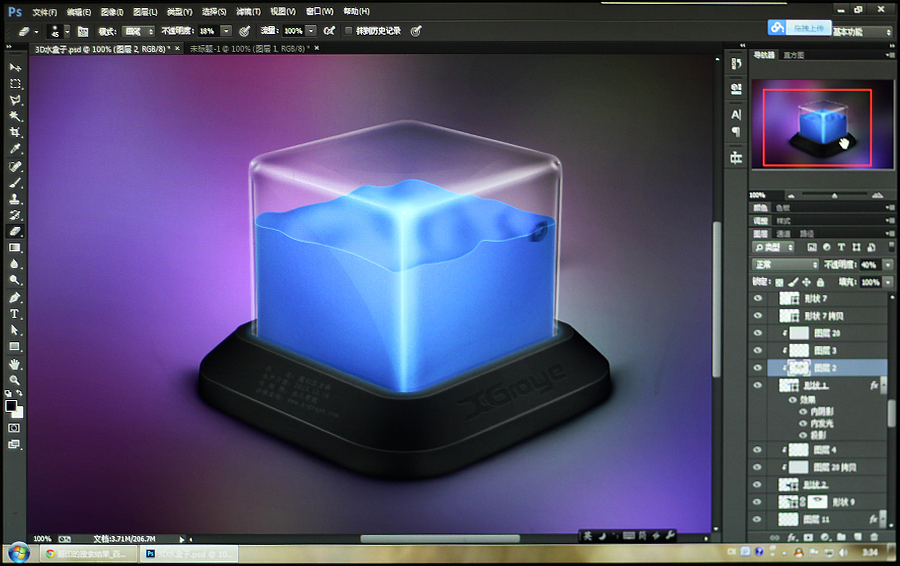Open the layer blend mode dropdown
This screenshot has height=566, width=900.
point(785,265)
